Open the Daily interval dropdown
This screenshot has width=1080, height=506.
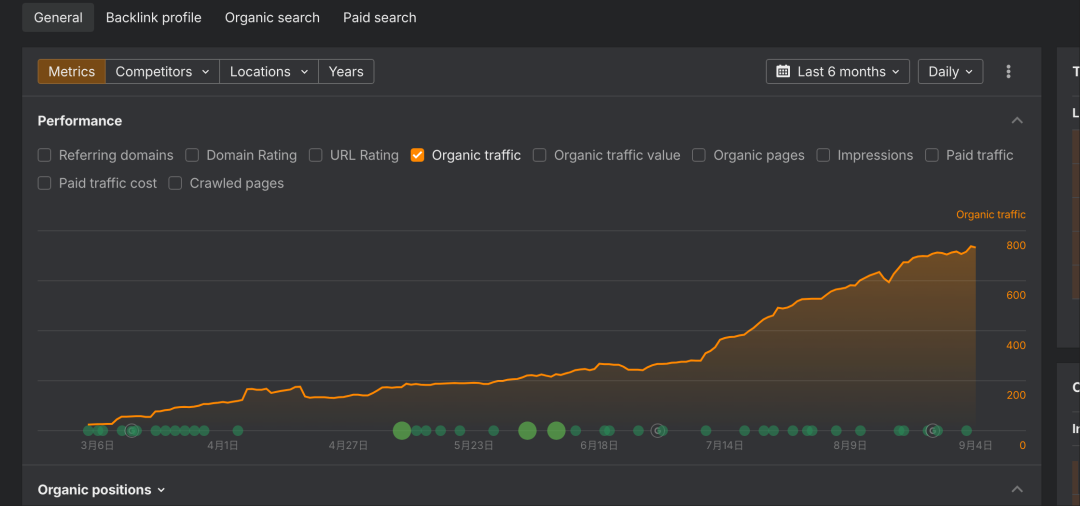tap(950, 72)
